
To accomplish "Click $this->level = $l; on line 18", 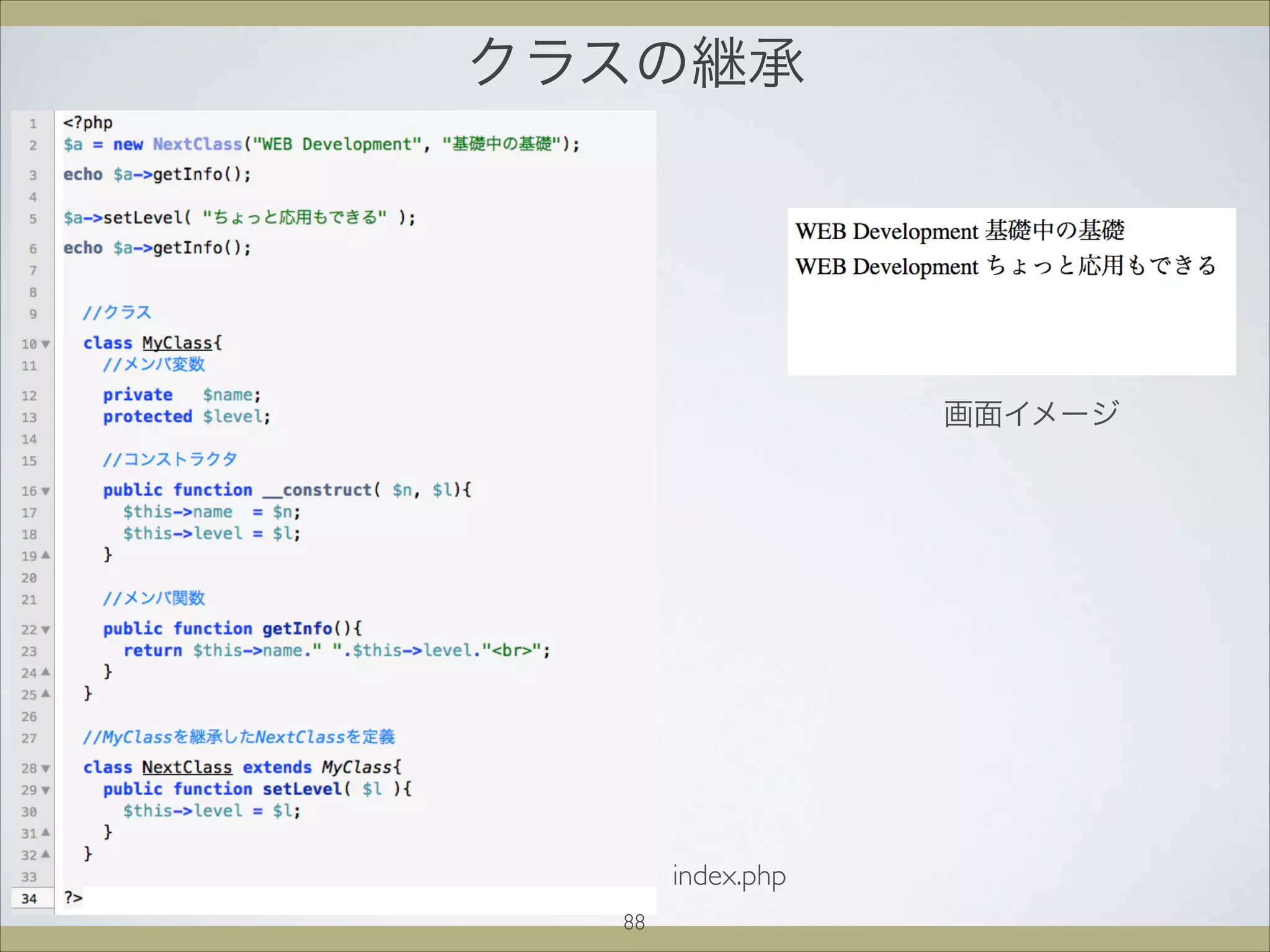I will pos(211,534).
